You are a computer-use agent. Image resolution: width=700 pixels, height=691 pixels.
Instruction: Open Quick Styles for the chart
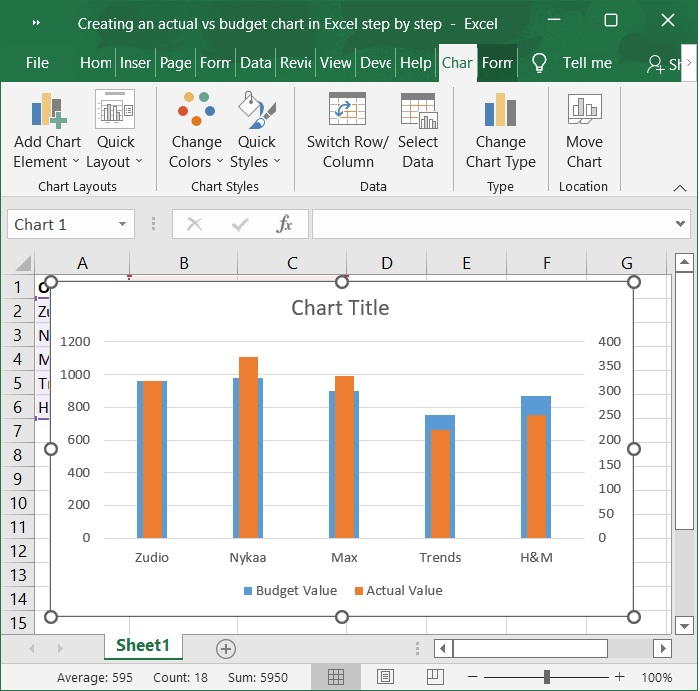257,112
